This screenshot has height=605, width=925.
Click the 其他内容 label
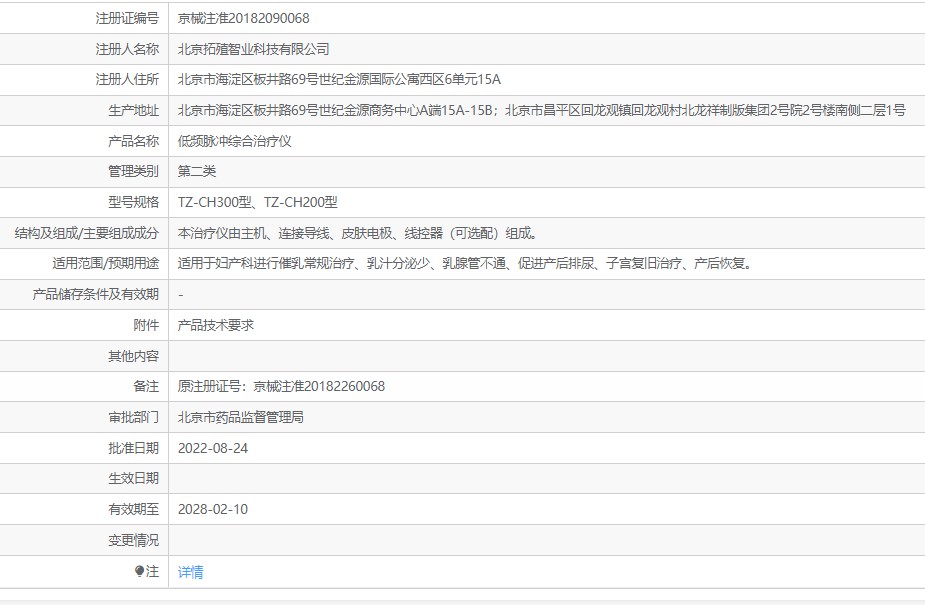click(134, 356)
